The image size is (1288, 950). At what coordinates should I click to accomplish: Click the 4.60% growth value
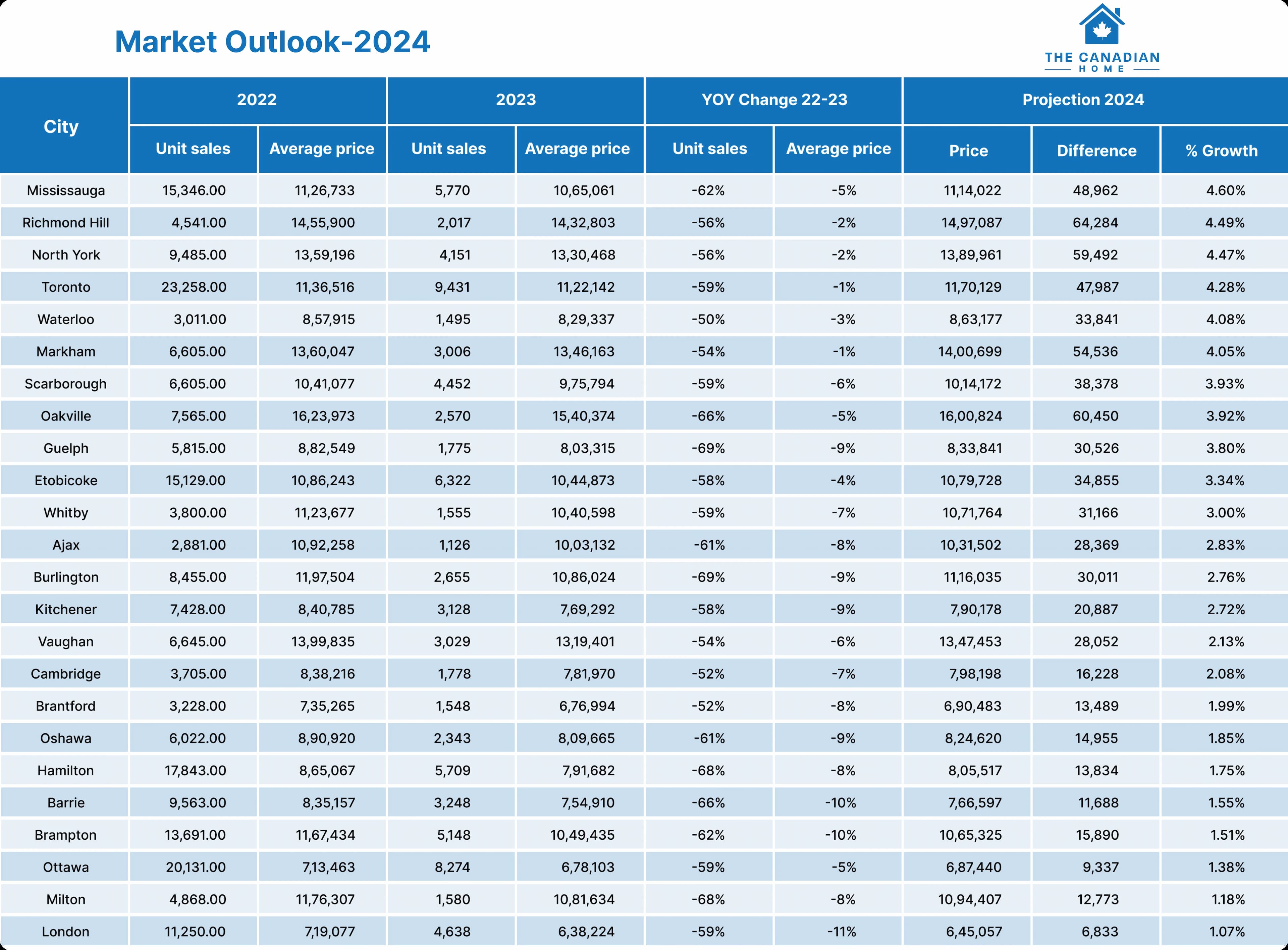click(x=1225, y=190)
